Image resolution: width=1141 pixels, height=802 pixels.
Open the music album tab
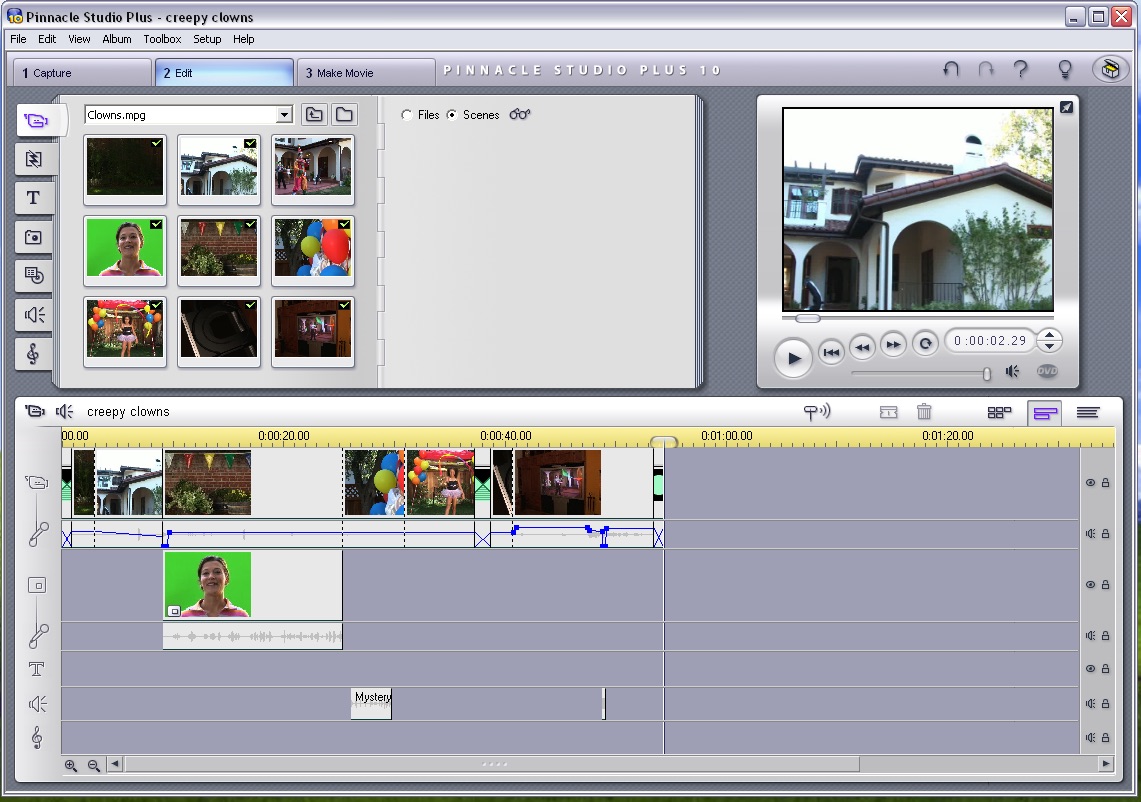pyautogui.click(x=33, y=354)
